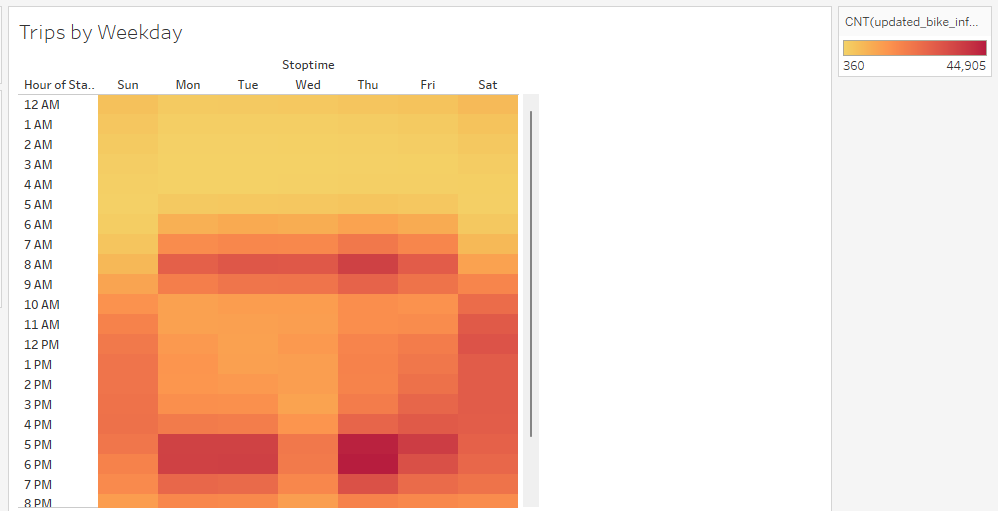Image resolution: width=998 pixels, height=511 pixels.
Task: Click the 7 AM row label
Action: click(38, 244)
